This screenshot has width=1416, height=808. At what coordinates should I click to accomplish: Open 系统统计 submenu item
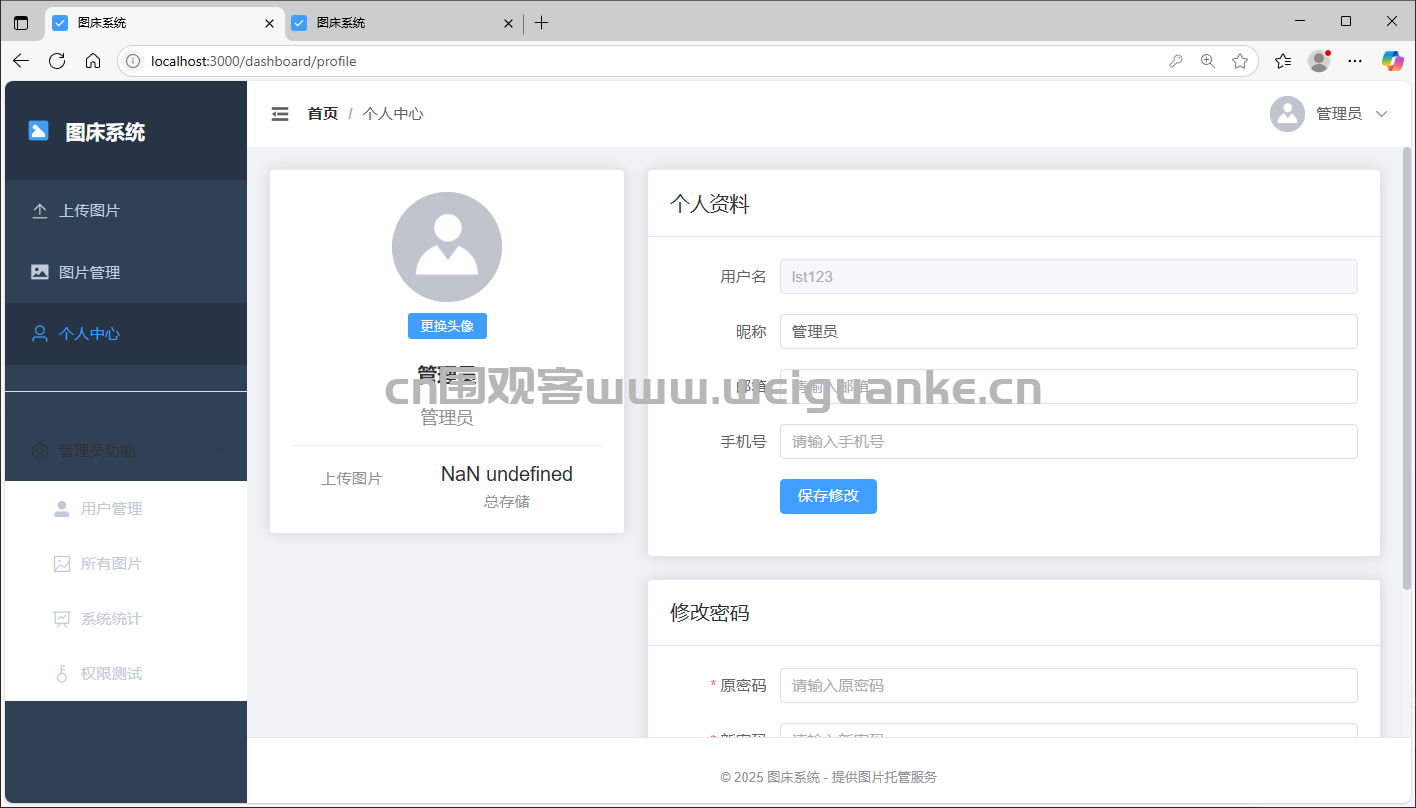[126, 619]
